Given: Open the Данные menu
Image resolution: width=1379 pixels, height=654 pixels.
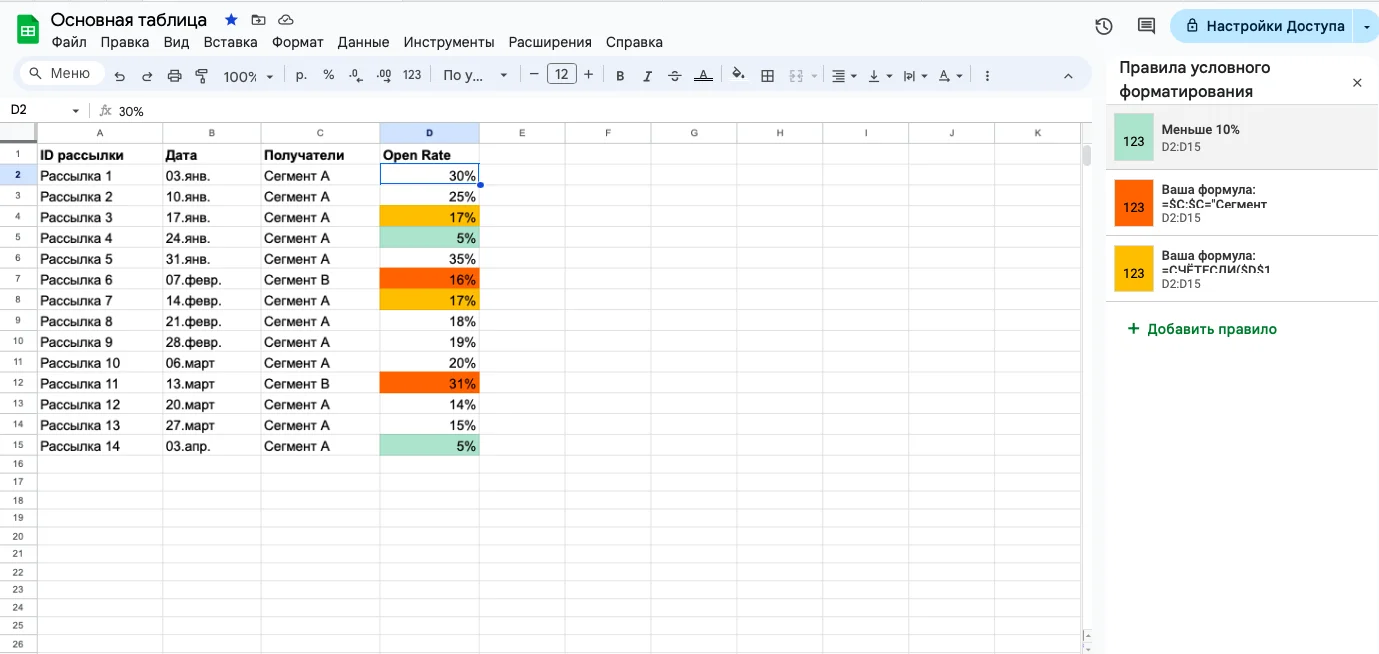Looking at the screenshot, I should tap(363, 42).
